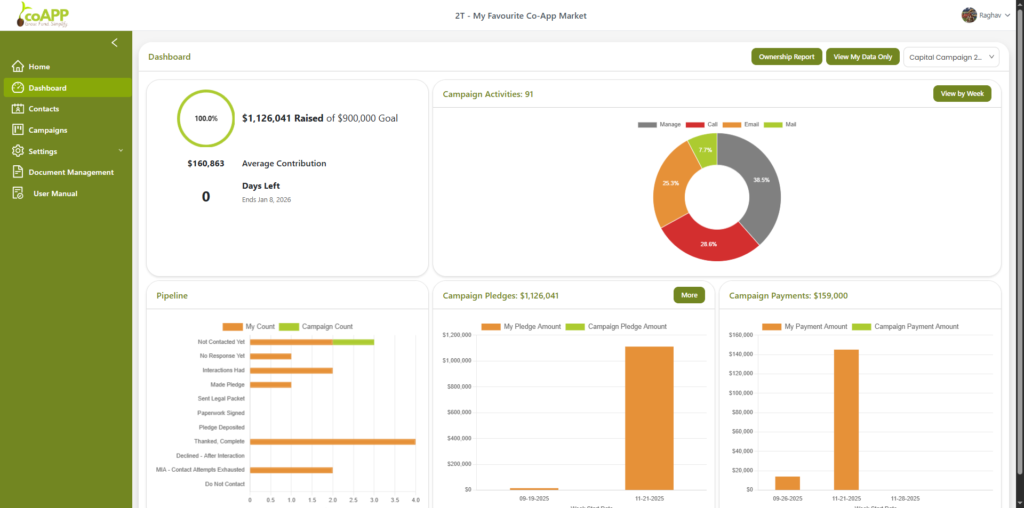Click the User Manual document icon
Viewport: 1024px width, 508px height.
[x=18, y=193]
